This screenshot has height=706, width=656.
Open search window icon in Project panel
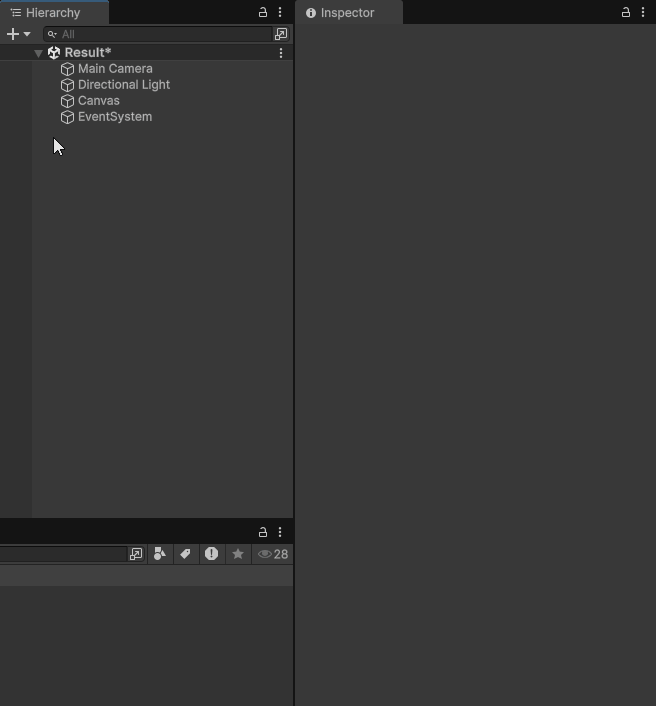(x=136, y=554)
